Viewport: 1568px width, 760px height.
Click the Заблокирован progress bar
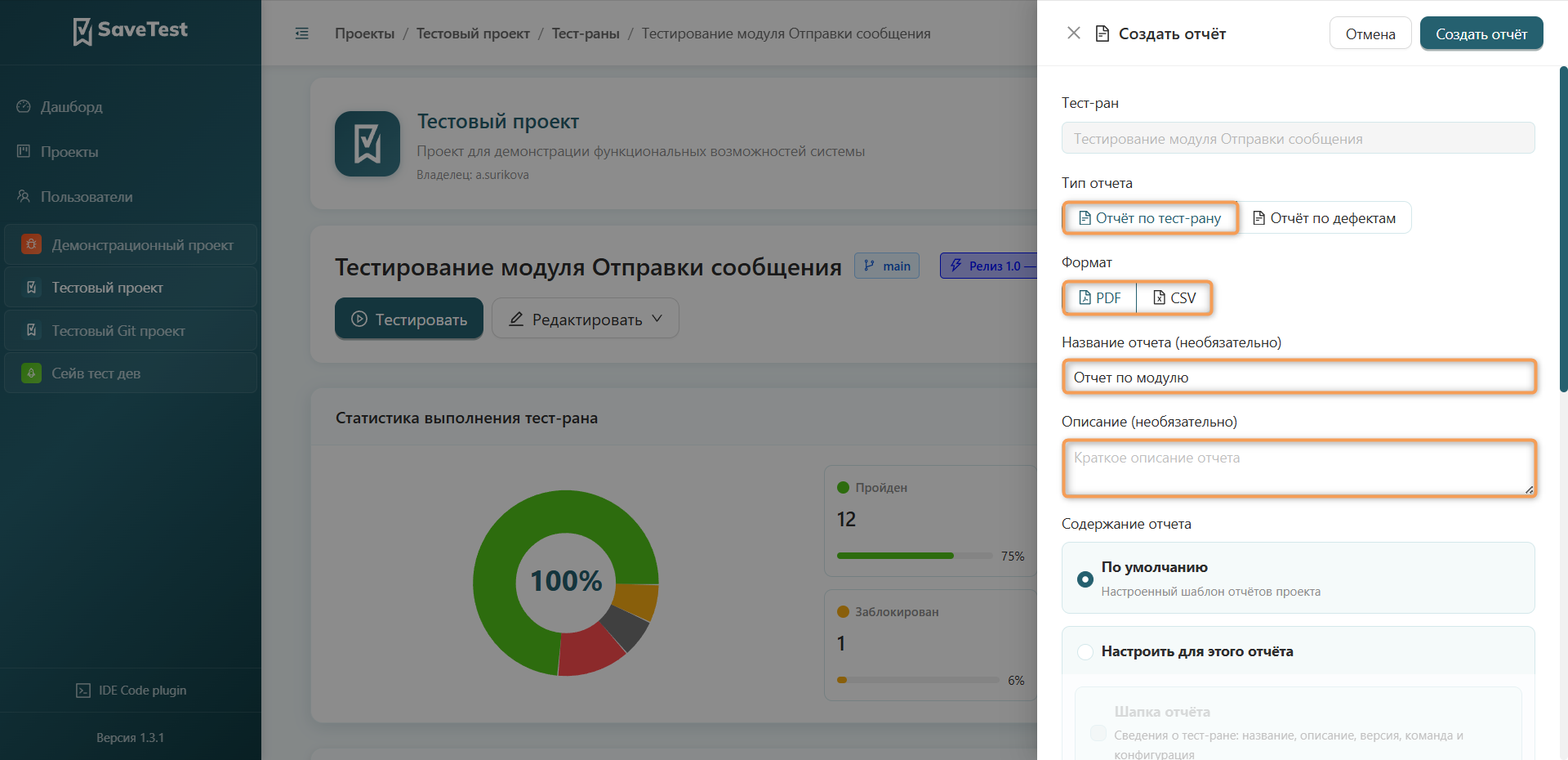[x=919, y=680]
